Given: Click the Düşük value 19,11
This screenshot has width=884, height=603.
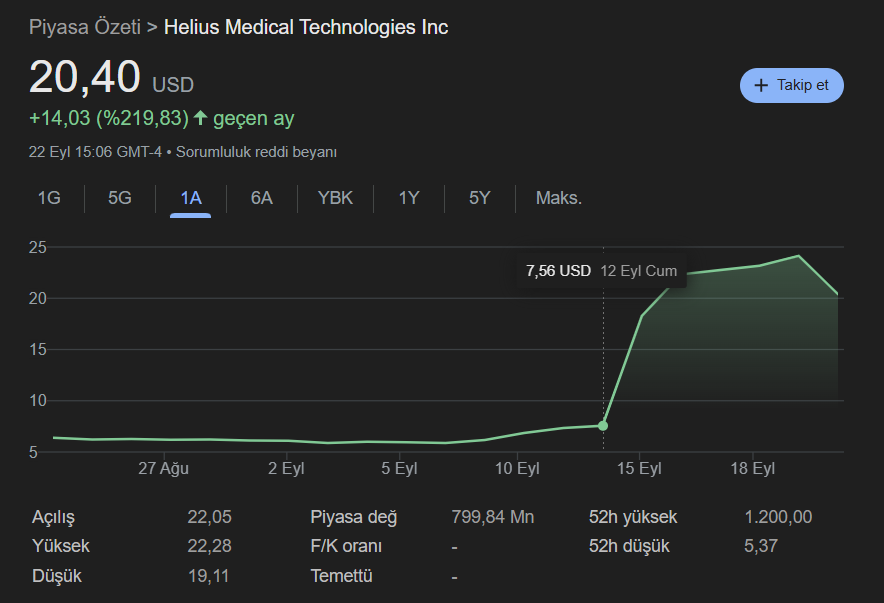Looking at the screenshot, I should (x=209, y=576).
